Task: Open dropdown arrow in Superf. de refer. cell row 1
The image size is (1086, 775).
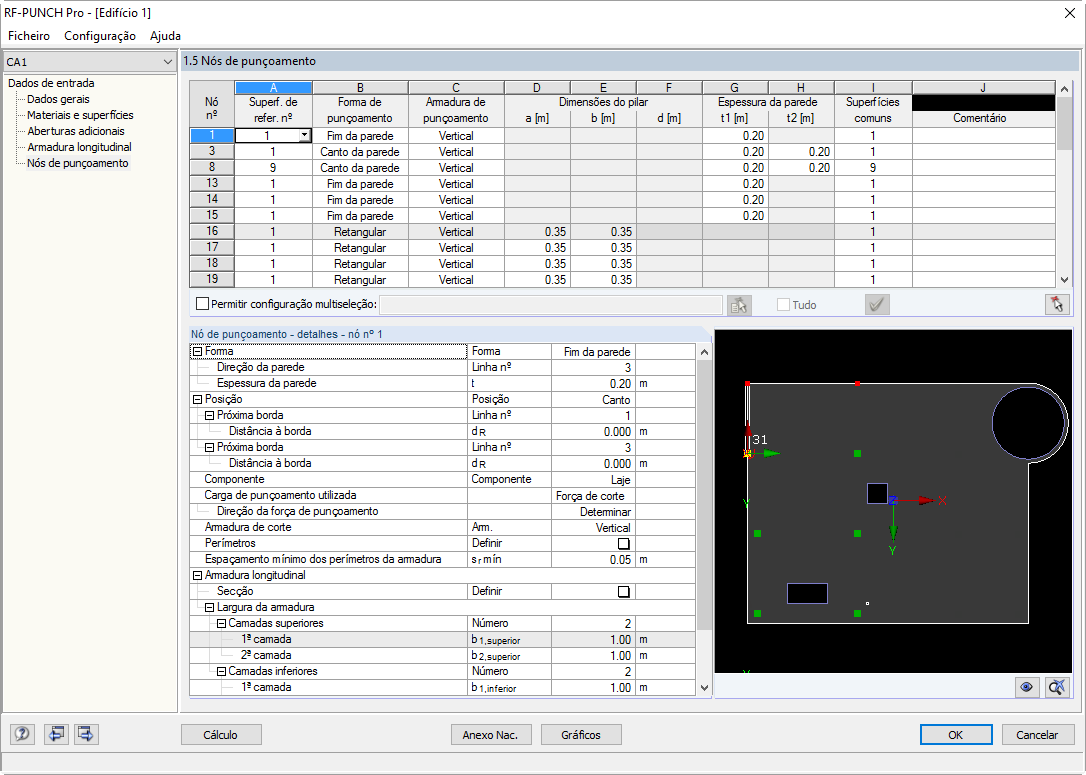Action: [x=304, y=136]
